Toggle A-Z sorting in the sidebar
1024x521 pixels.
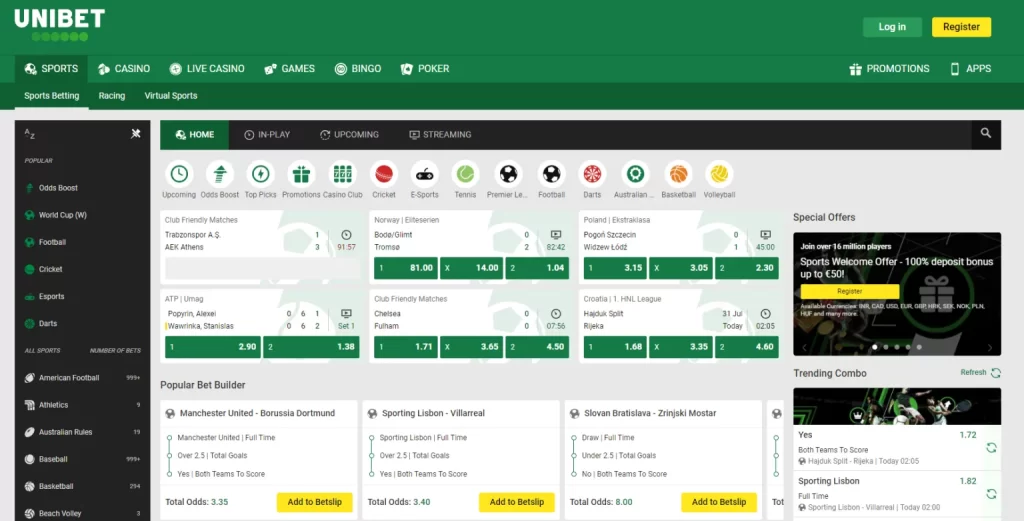[x=30, y=134]
